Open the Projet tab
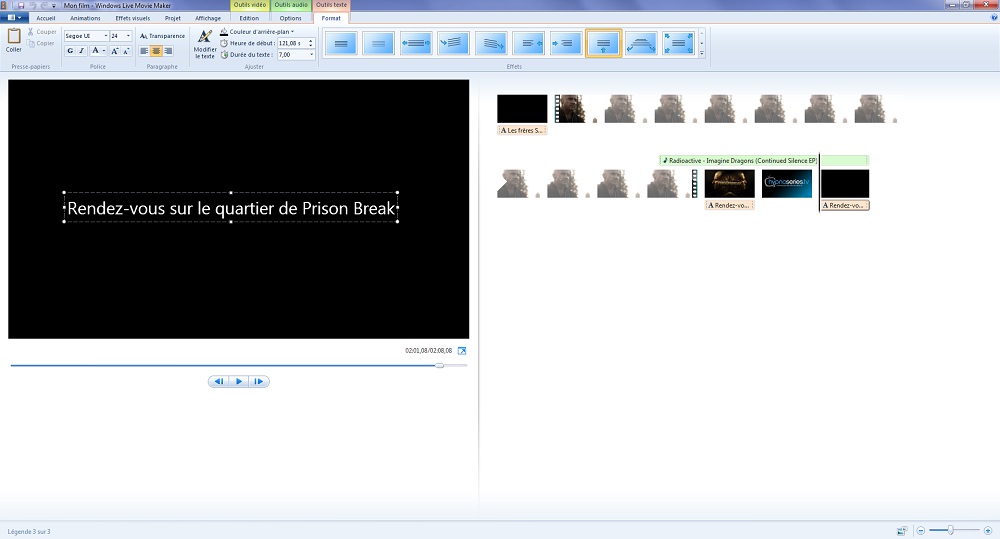Image resolution: width=1000 pixels, height=539 pixels. 173,18
